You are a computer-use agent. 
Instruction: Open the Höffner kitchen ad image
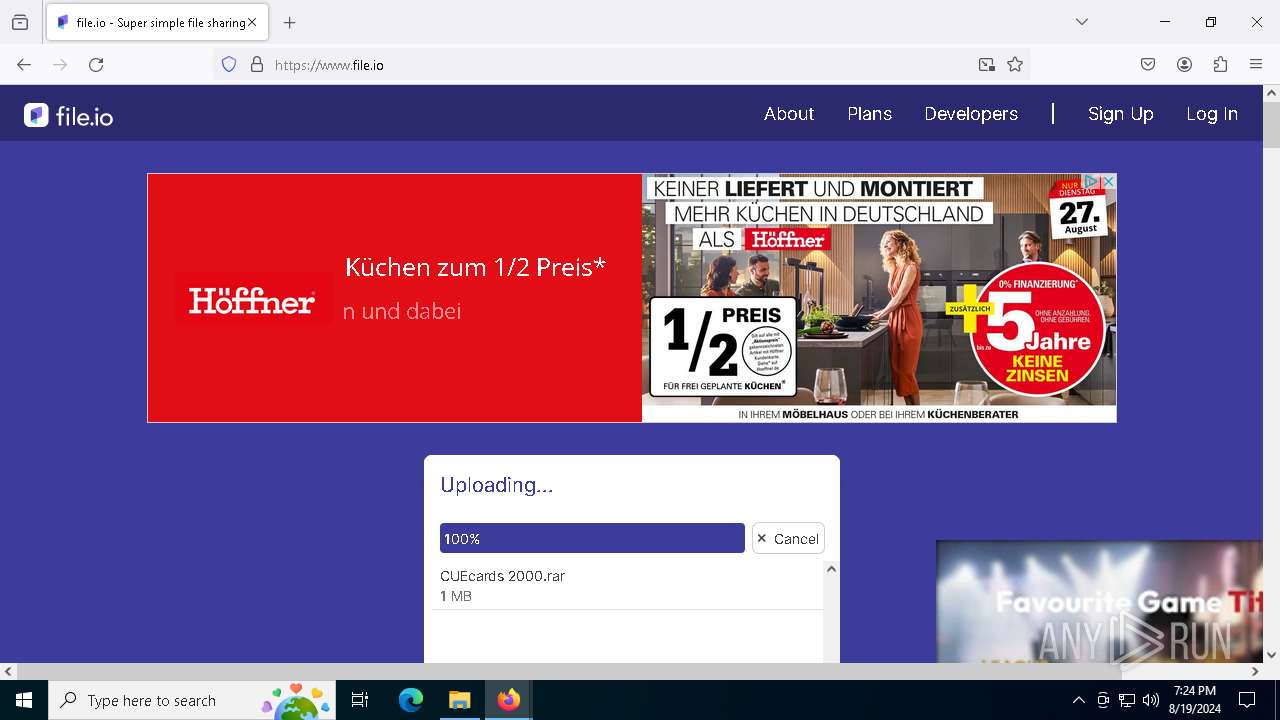click(879, 298)
